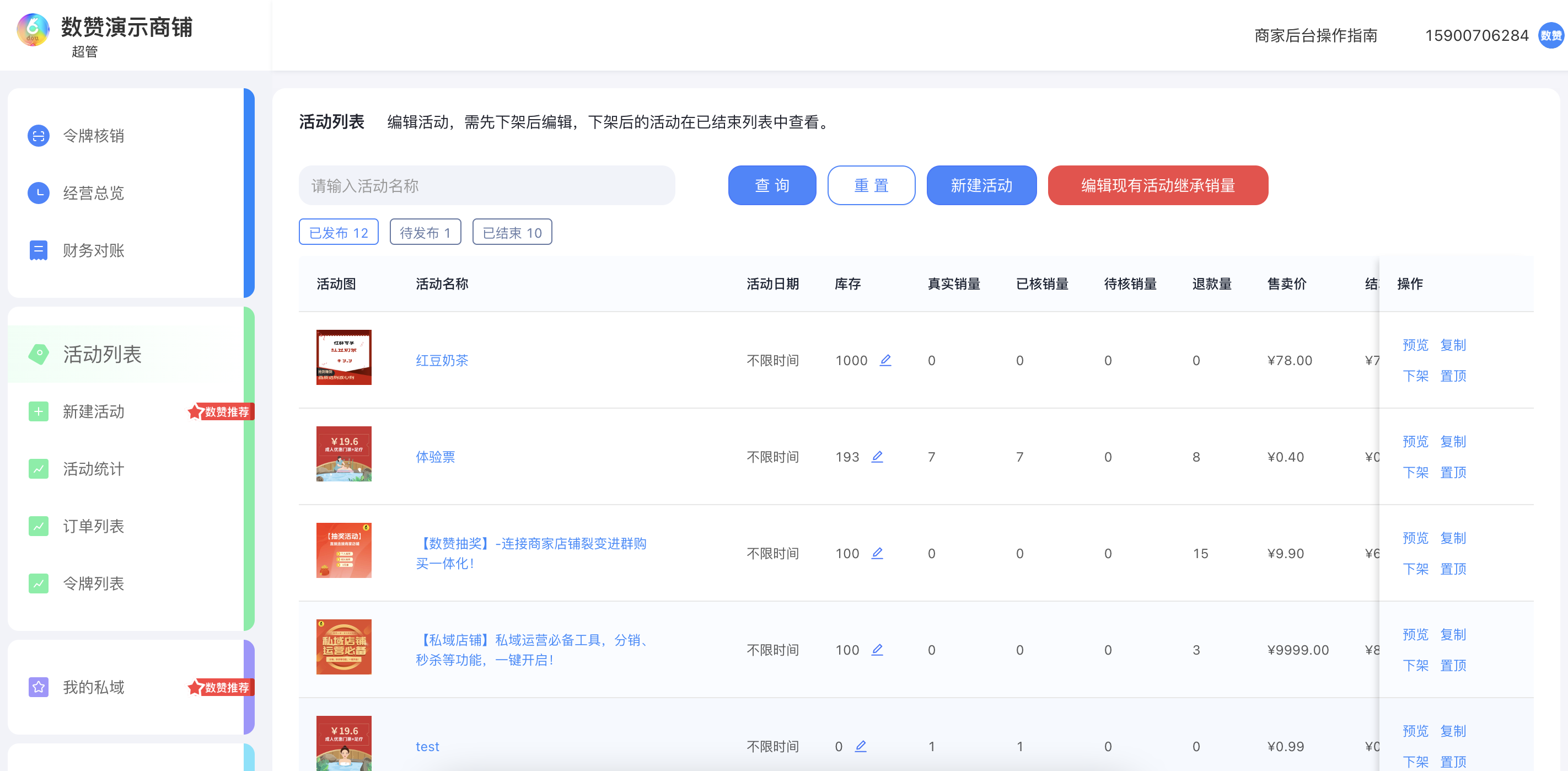
Task: Click the 订单列表 chart icon
Action: pos(39,526)
